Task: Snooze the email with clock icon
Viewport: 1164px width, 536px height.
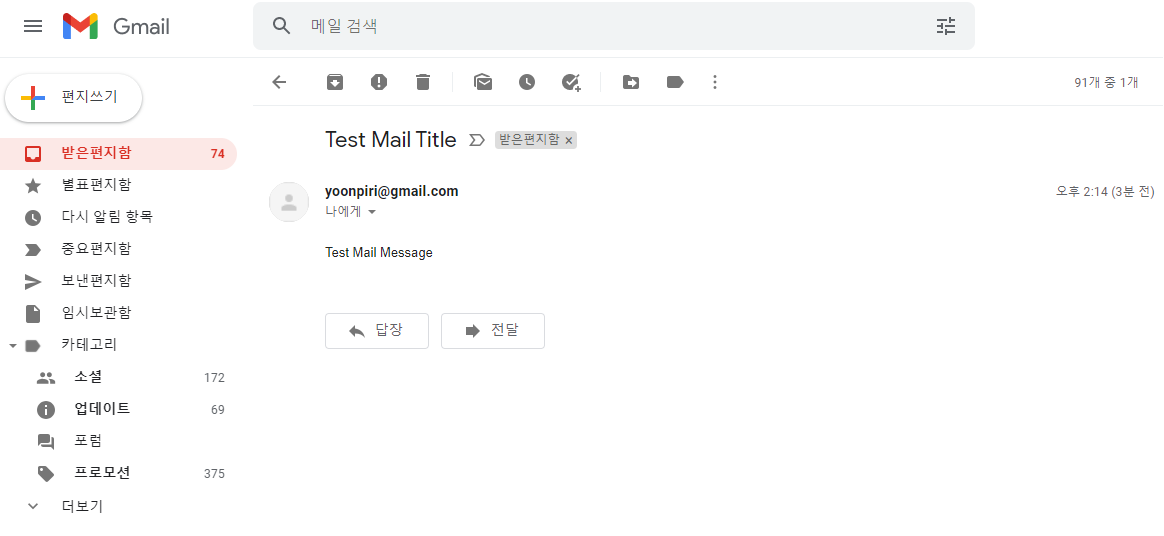Action: (527, 82)
